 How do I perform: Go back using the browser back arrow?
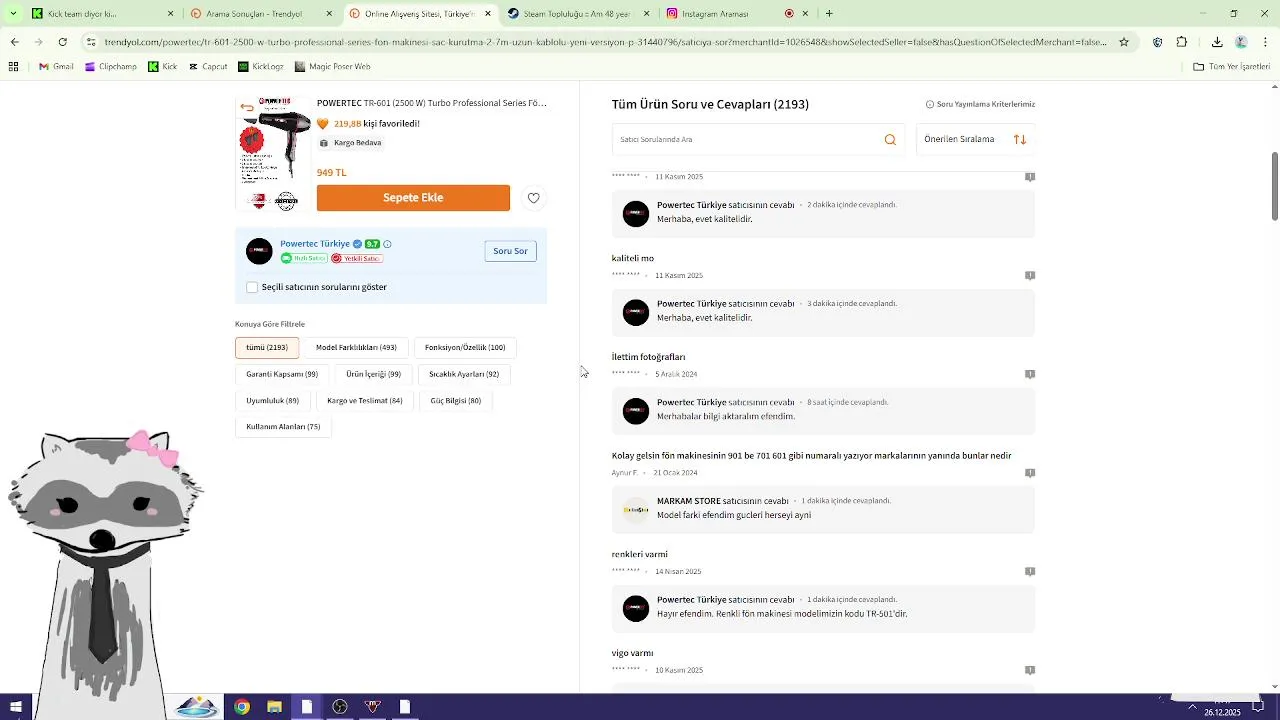point(14,42)
